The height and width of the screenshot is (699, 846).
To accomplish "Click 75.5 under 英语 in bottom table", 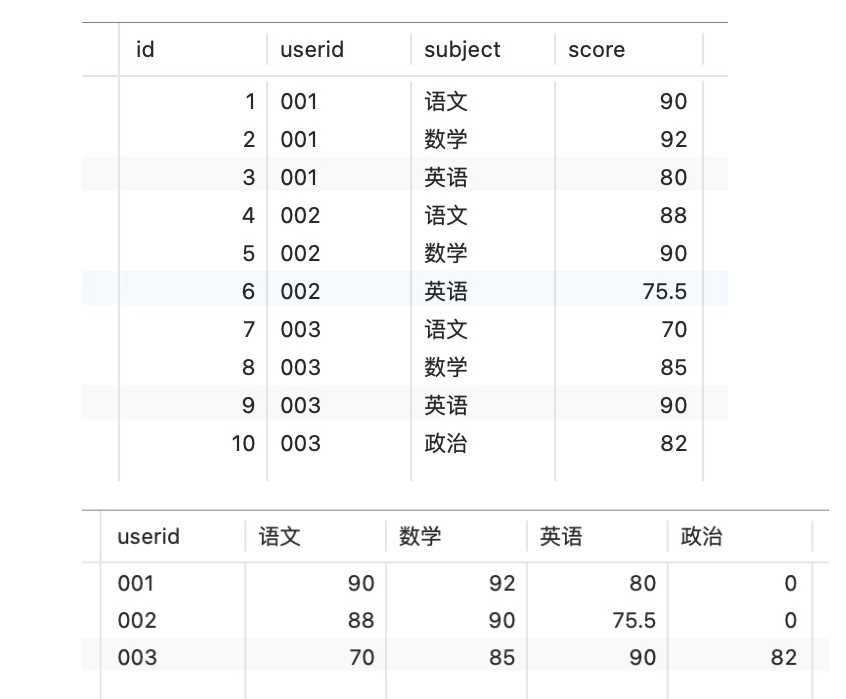I will (634, 621).
